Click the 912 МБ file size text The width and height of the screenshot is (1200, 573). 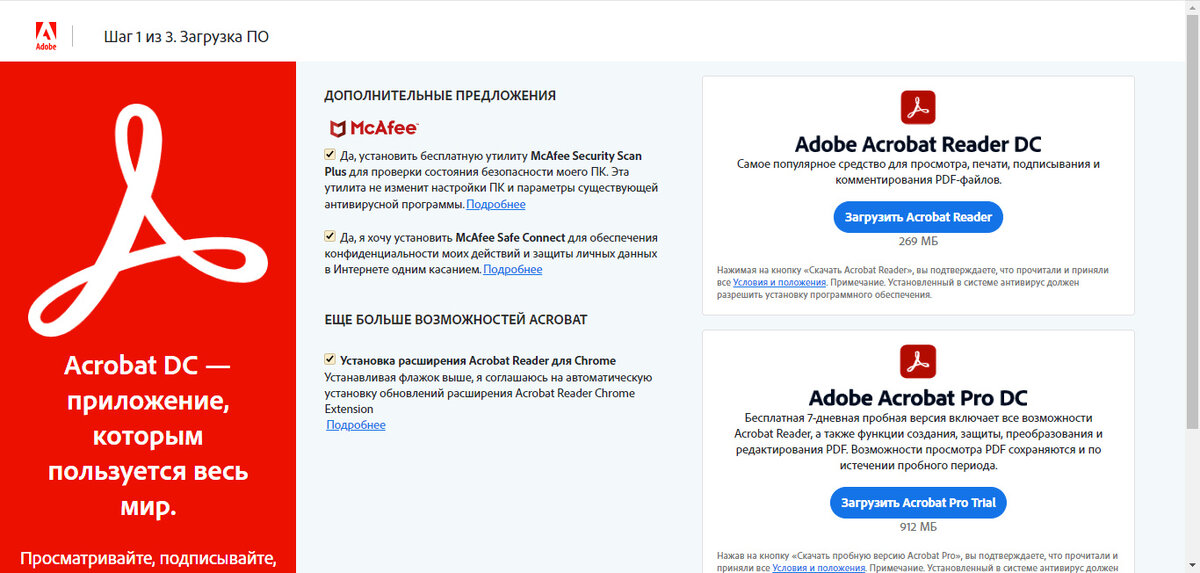click(918, 526)
